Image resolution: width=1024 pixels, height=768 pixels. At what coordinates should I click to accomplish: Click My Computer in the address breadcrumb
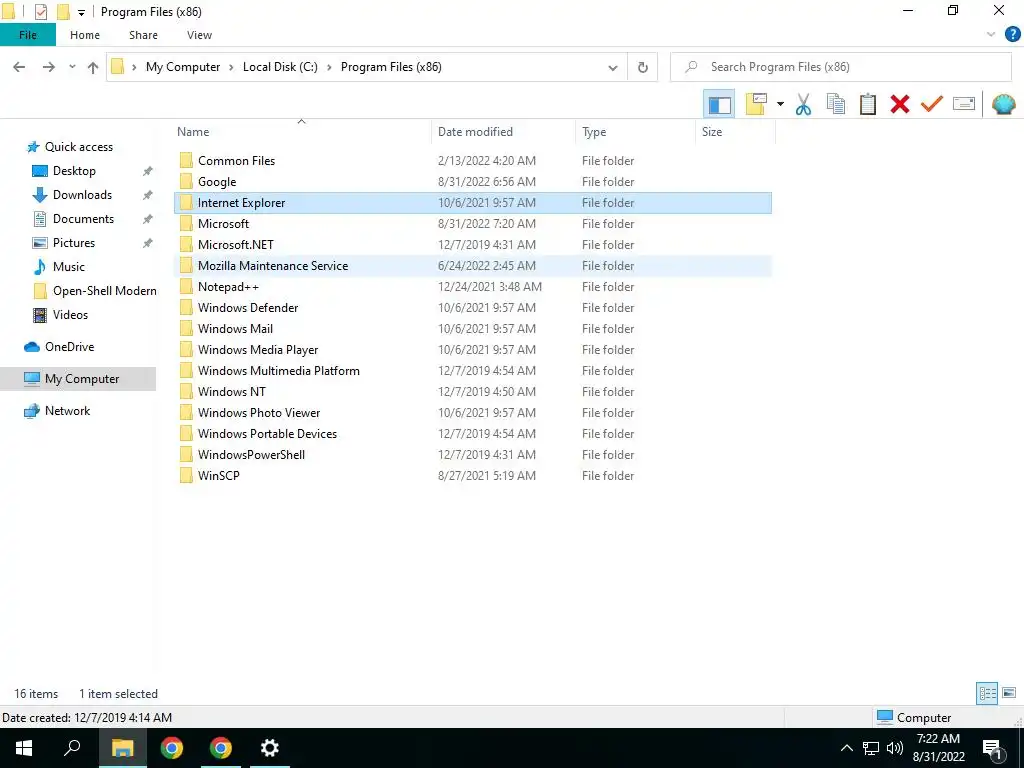click(x=183, y=67)
